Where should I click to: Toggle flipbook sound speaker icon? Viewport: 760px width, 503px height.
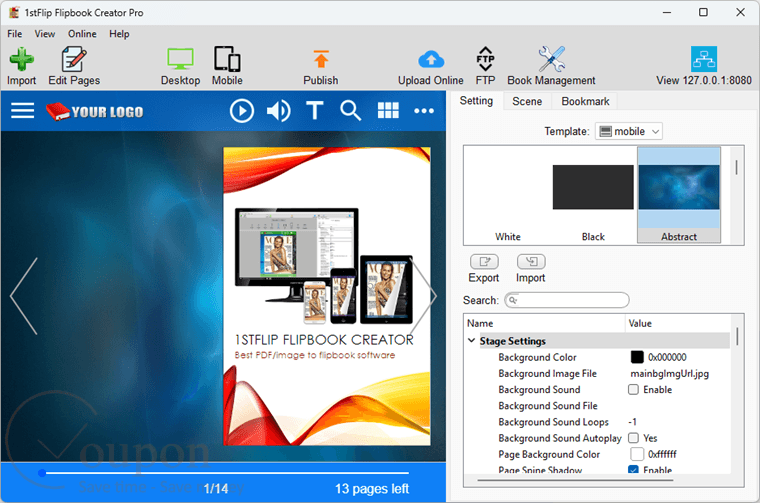[279, 111]
